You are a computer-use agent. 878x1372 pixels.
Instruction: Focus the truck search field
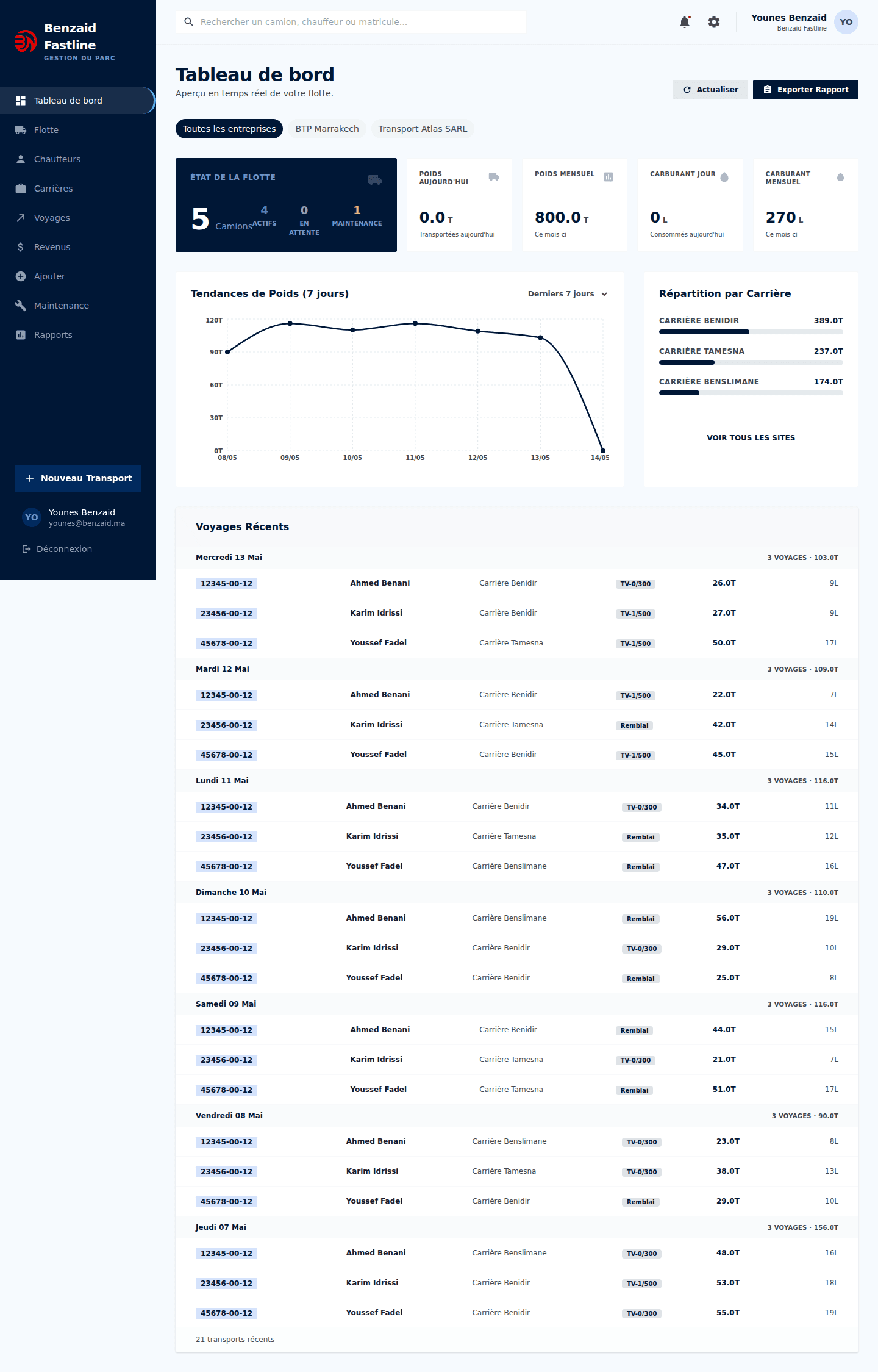351,22
